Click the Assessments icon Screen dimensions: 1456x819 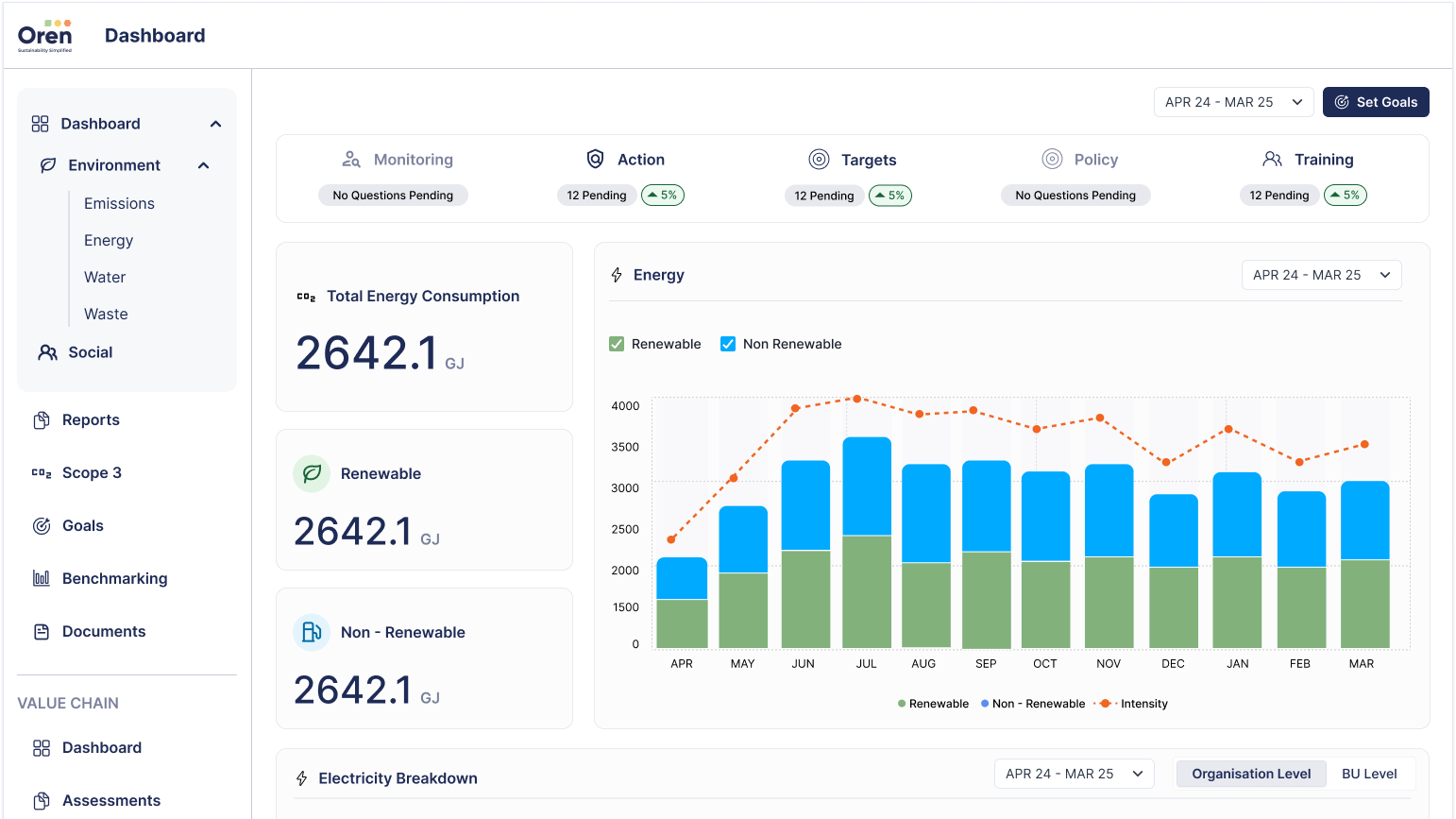[x=42, y=801]
